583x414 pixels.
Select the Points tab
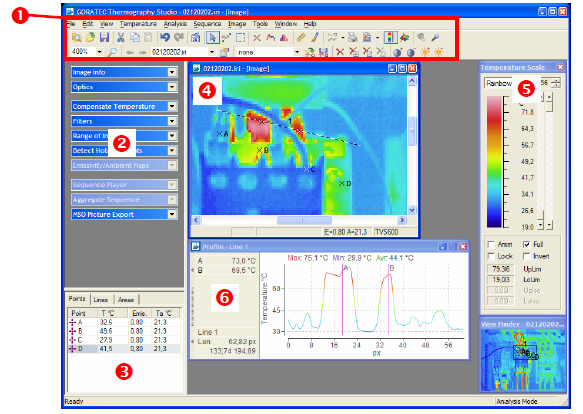click(77, 299)
